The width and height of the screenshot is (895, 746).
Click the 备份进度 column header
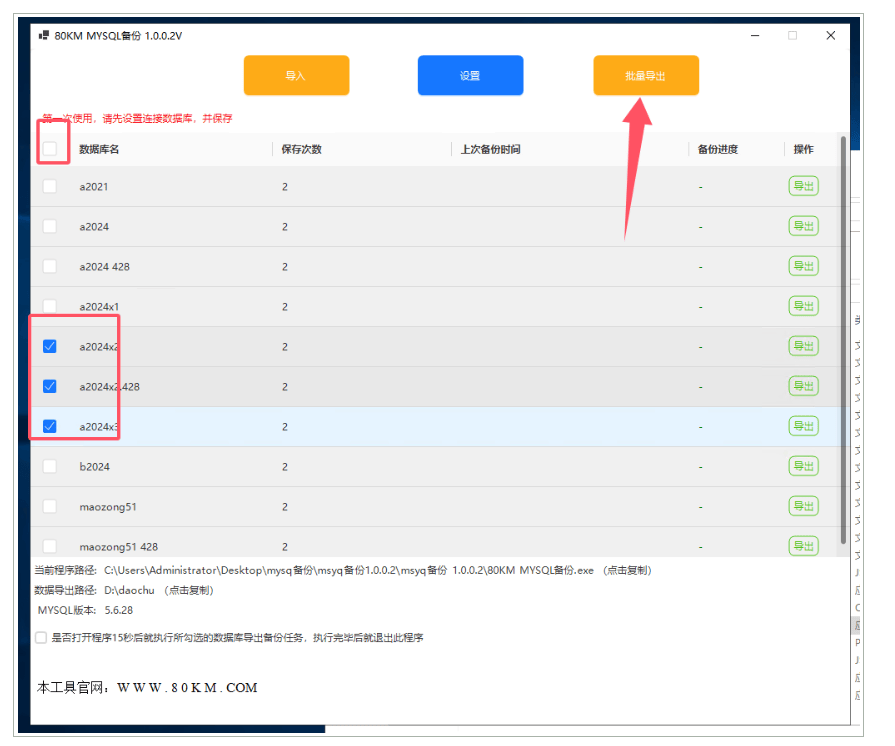tap(718, 150)
